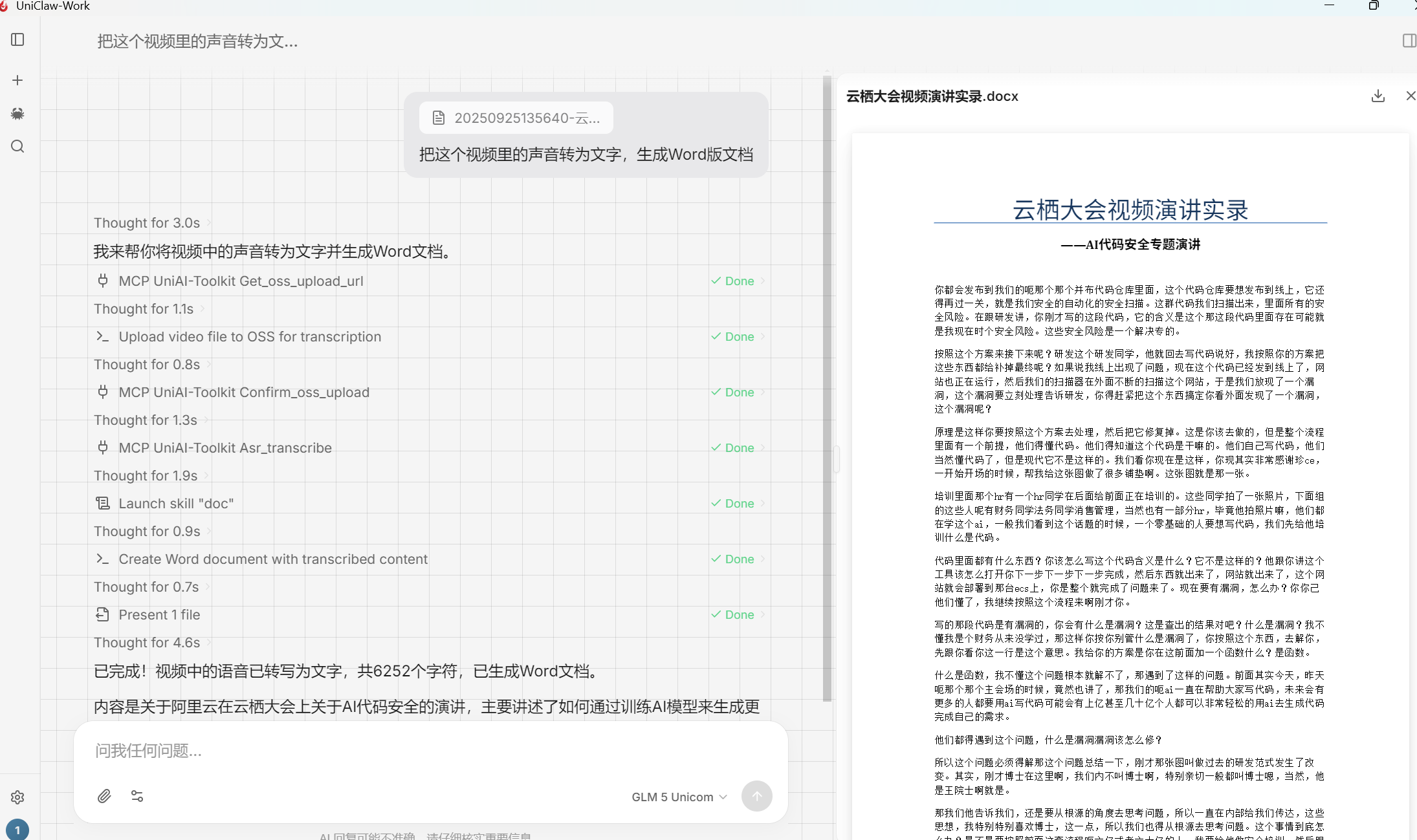The height and width of the screenshot is (840, 1417).
Task: Toggle the left sidebar panel icon
Action: [17, 40]
